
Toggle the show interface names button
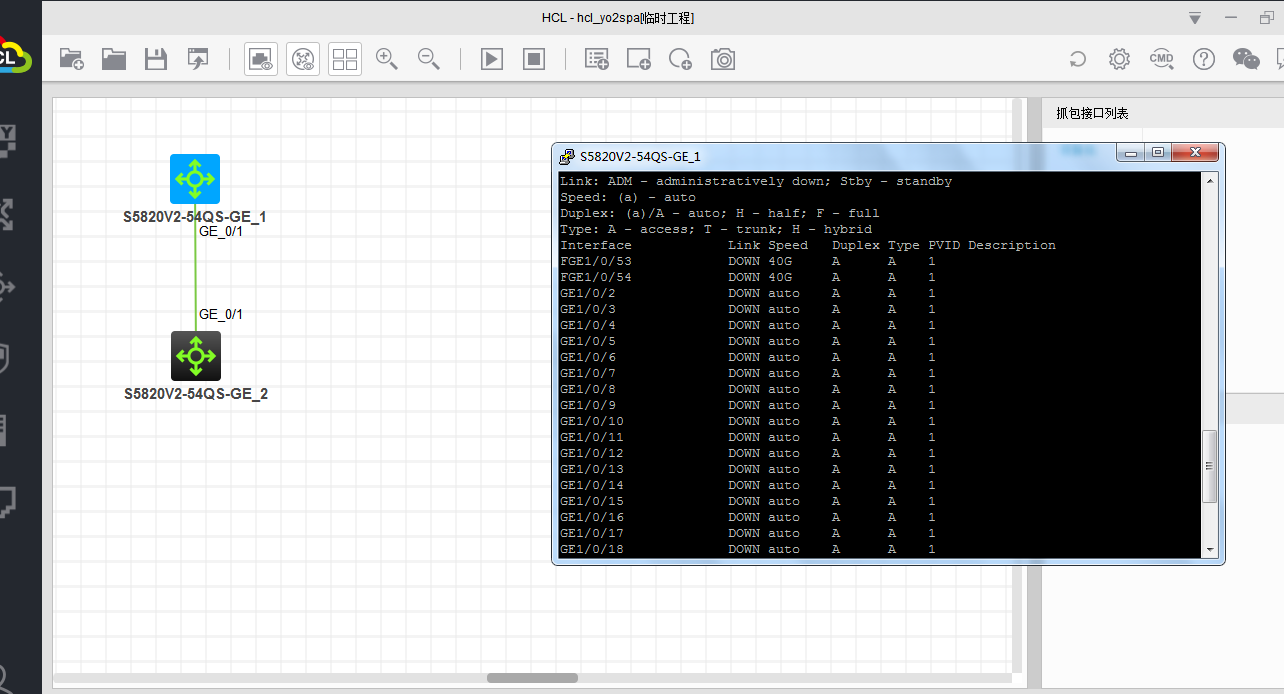(x=261, y=59)
